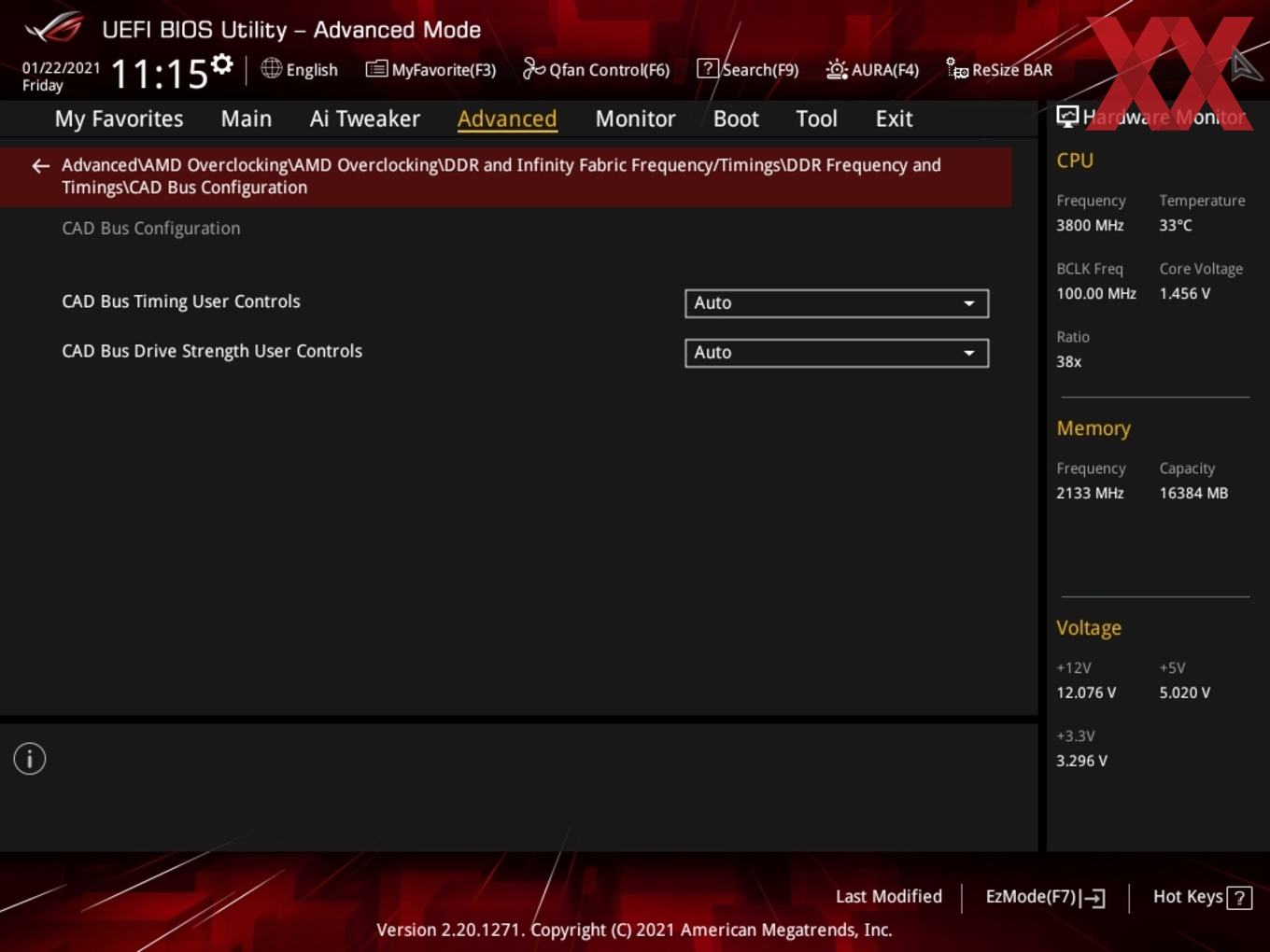The height and width of the screenshot is (952, 1270).
Task: Open the Ai Tweaker tab
Action: (365, 119)
